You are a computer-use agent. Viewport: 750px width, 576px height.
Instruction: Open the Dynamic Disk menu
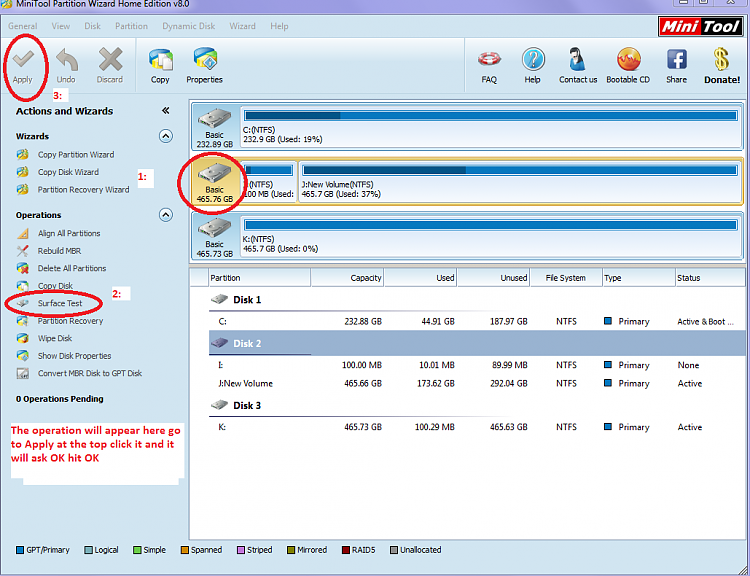pyautogui.click(x=188, y=26)
